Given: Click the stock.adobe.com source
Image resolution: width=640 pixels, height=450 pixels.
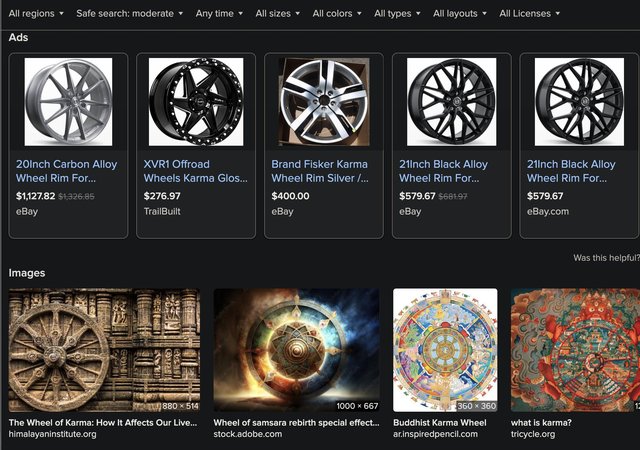Looking at the screenshot, I should [x=248, y=434].
